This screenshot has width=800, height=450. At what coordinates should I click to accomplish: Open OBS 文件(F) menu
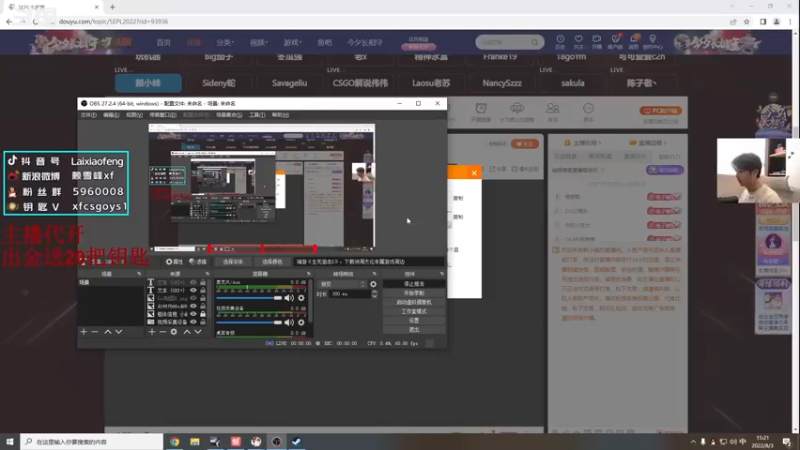point(88,115)
